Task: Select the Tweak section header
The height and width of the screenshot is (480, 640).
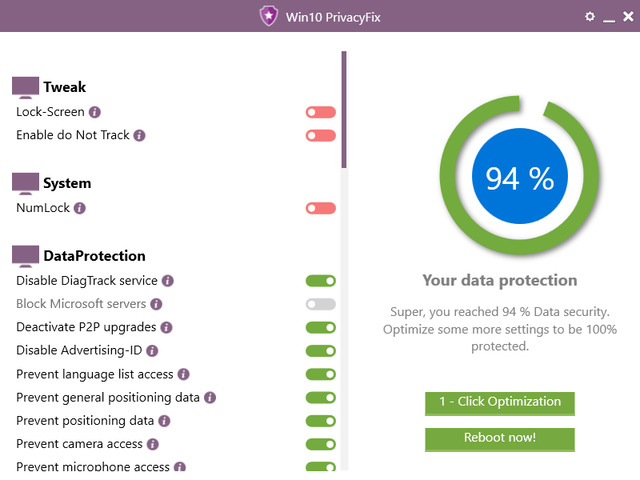Action: click(64, 87)
